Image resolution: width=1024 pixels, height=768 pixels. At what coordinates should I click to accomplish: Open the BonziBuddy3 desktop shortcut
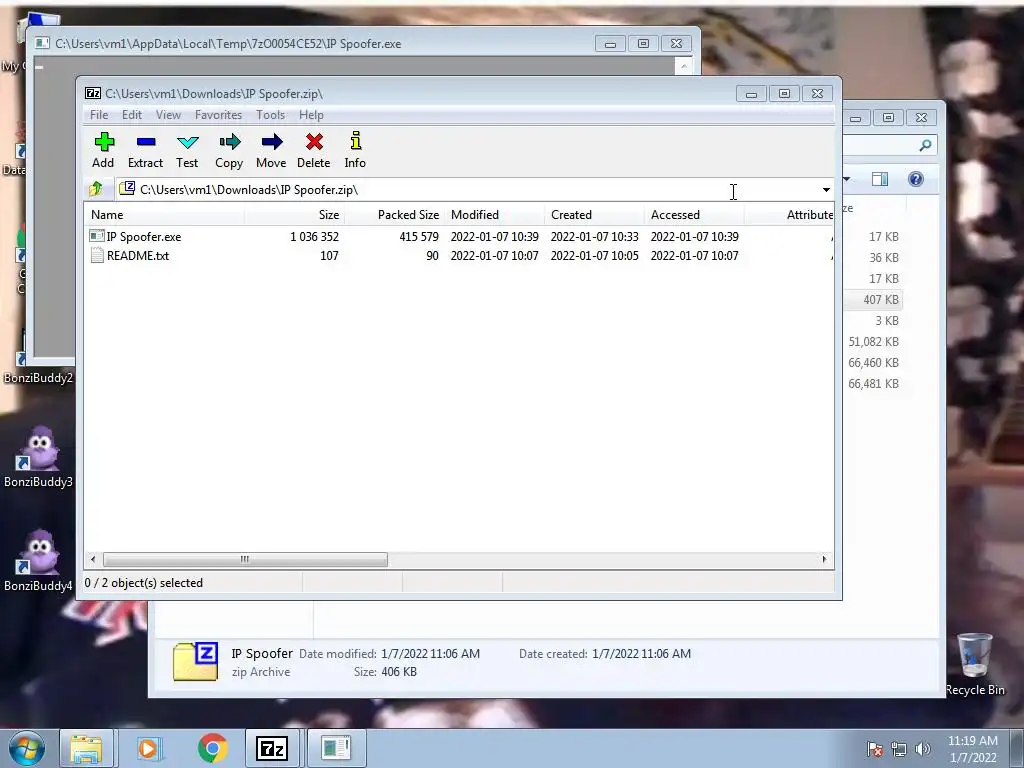pos(38,456)
